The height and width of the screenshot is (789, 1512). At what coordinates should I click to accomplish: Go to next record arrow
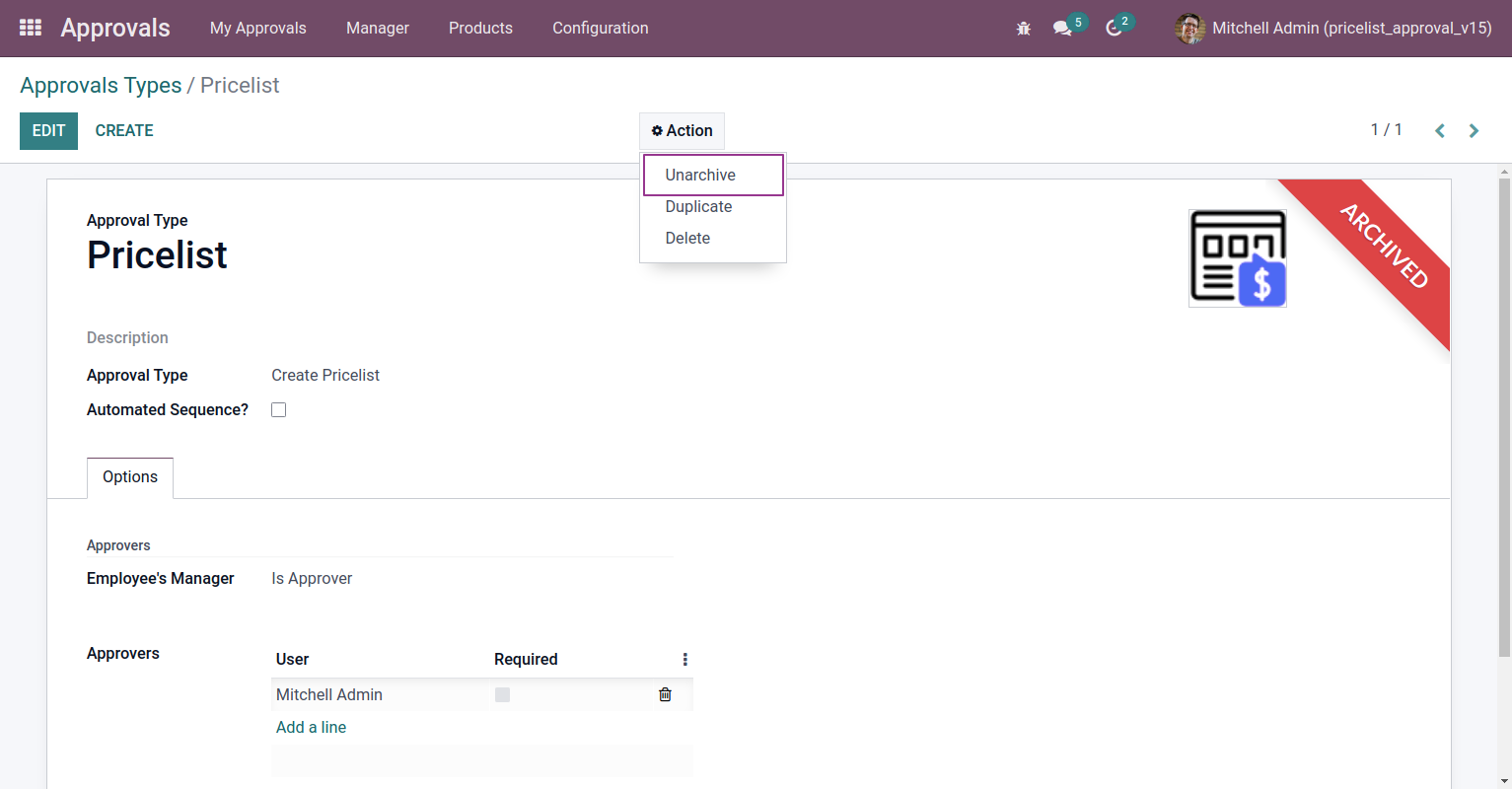[x=1474, y=130]
